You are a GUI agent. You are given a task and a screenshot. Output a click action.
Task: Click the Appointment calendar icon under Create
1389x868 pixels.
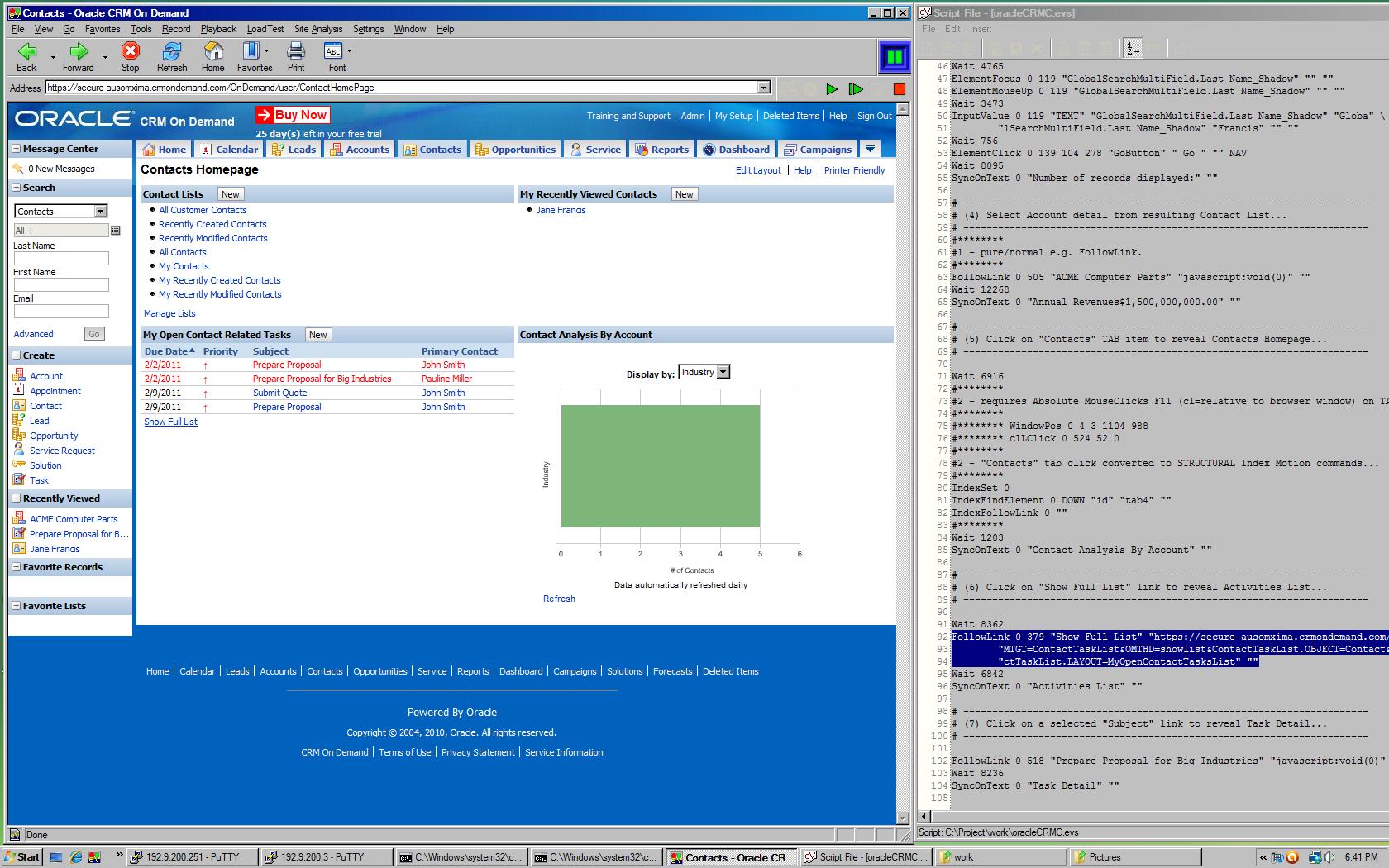[x=19, y=390]
